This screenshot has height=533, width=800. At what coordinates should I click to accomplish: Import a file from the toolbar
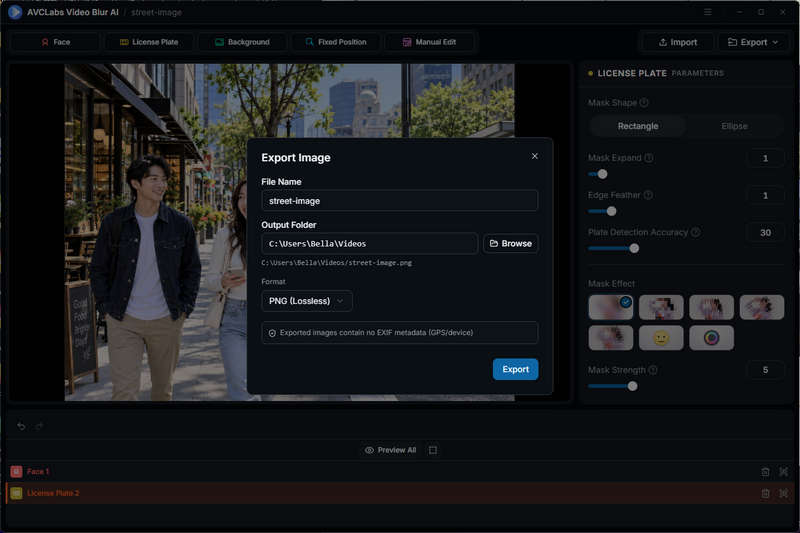pos(678,42)
